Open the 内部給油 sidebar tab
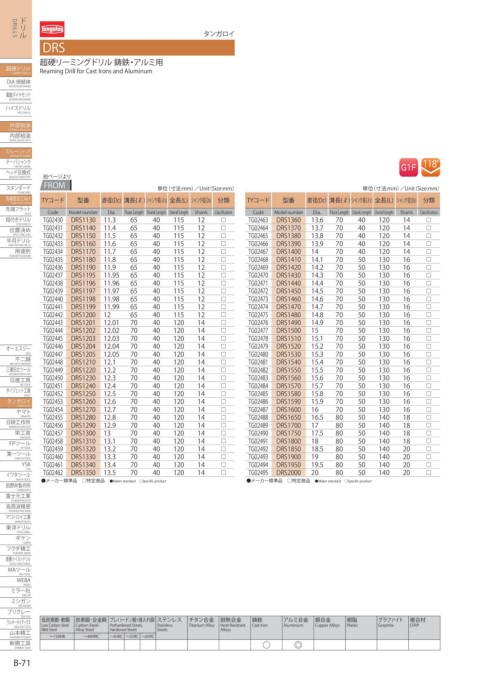The width and height of the screenshot is (480, 677). coord(16,137)
